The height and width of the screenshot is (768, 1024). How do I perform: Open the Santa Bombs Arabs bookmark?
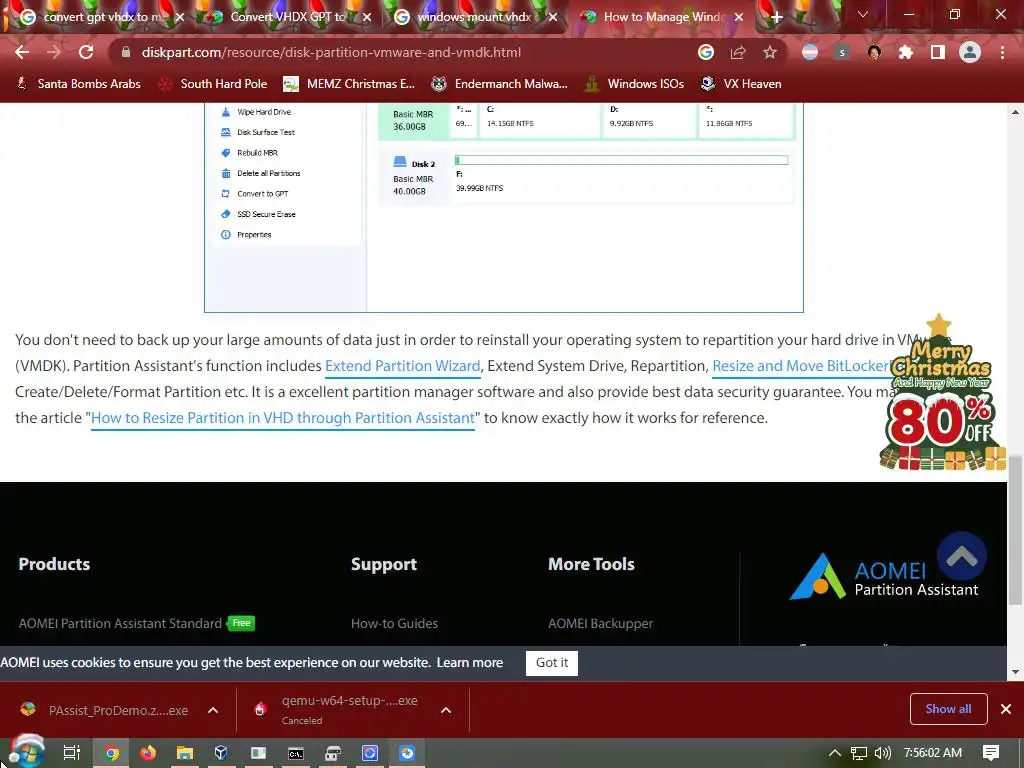78,84
